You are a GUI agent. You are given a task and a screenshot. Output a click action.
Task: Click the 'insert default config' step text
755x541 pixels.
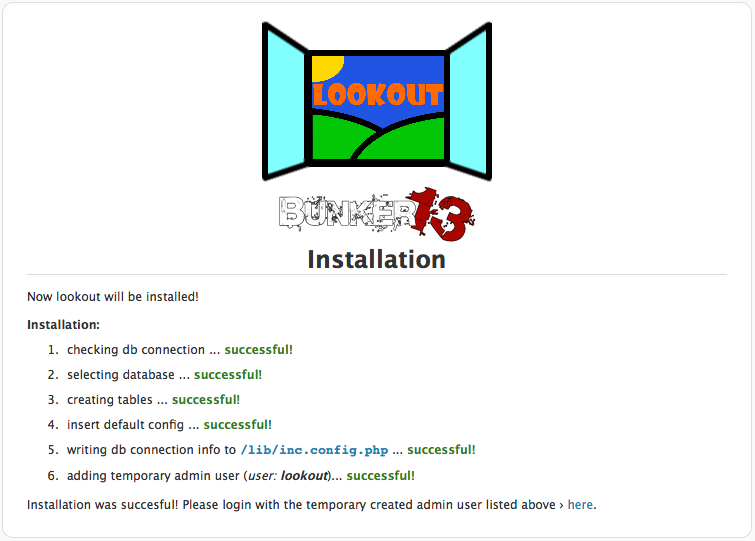(126, 425)
